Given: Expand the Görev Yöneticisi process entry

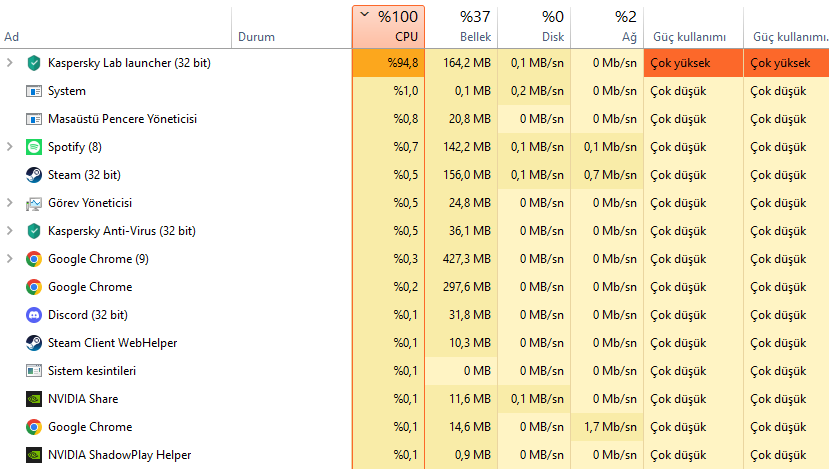Looking at the screenshot, I should 10,203.
